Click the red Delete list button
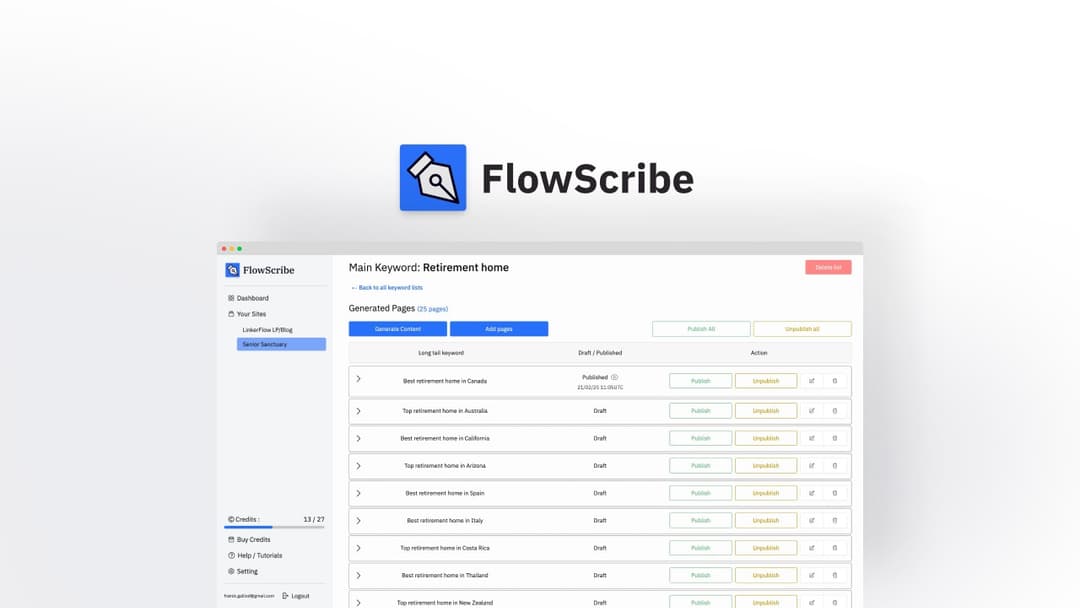Viewport: 1080px width, 608px height. pos(828,267)
